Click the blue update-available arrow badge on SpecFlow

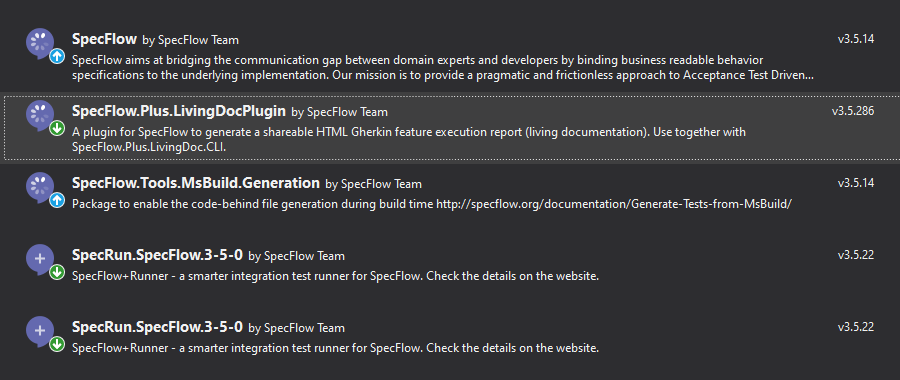click(56, 56)
